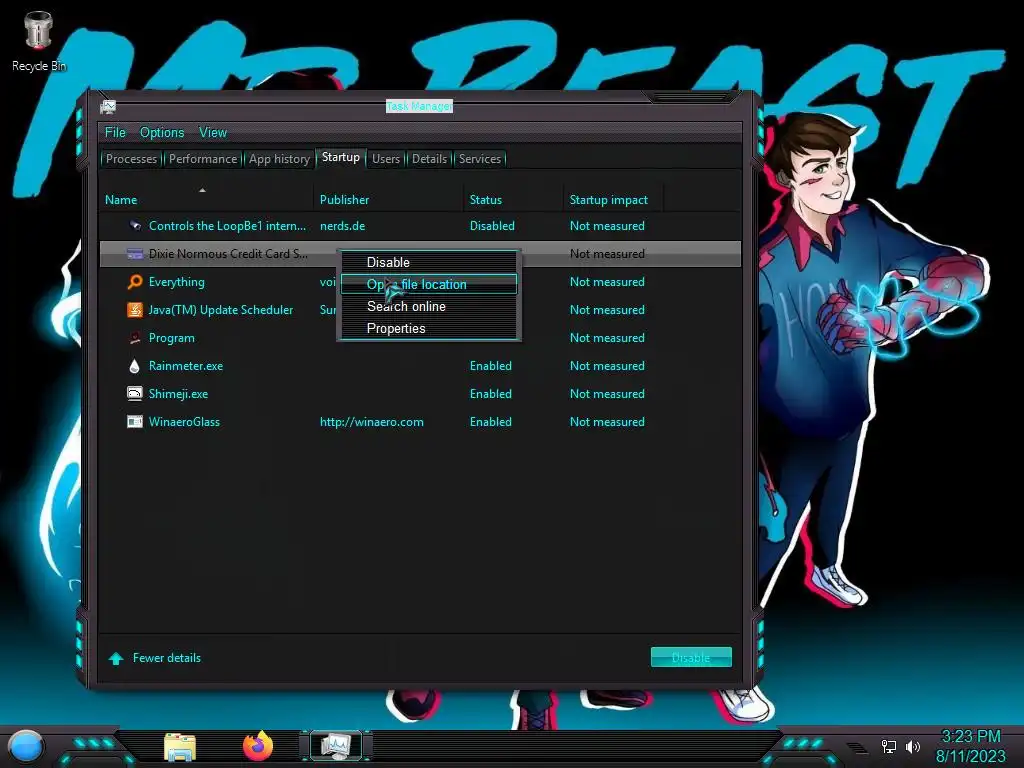Switch to the Services tab
This screenshot has height=768, width=1024.
(480, 159)
